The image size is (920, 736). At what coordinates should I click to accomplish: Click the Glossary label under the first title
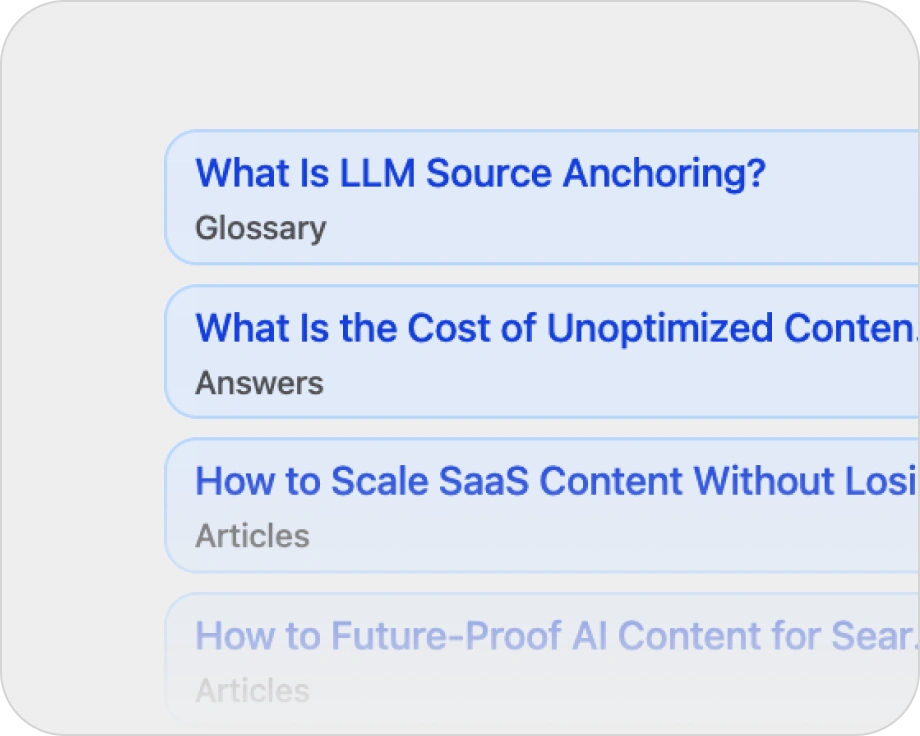pos(260,228)
